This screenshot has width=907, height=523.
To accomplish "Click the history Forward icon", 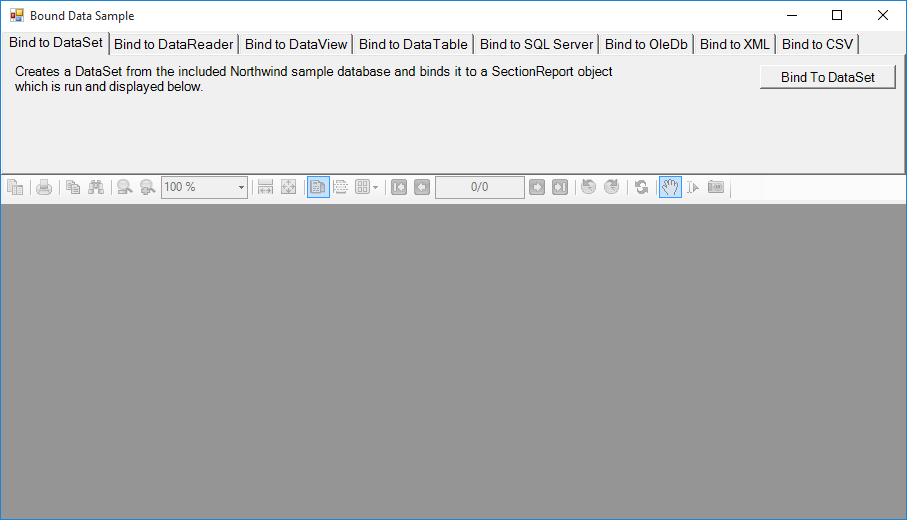I will [612, 187].
